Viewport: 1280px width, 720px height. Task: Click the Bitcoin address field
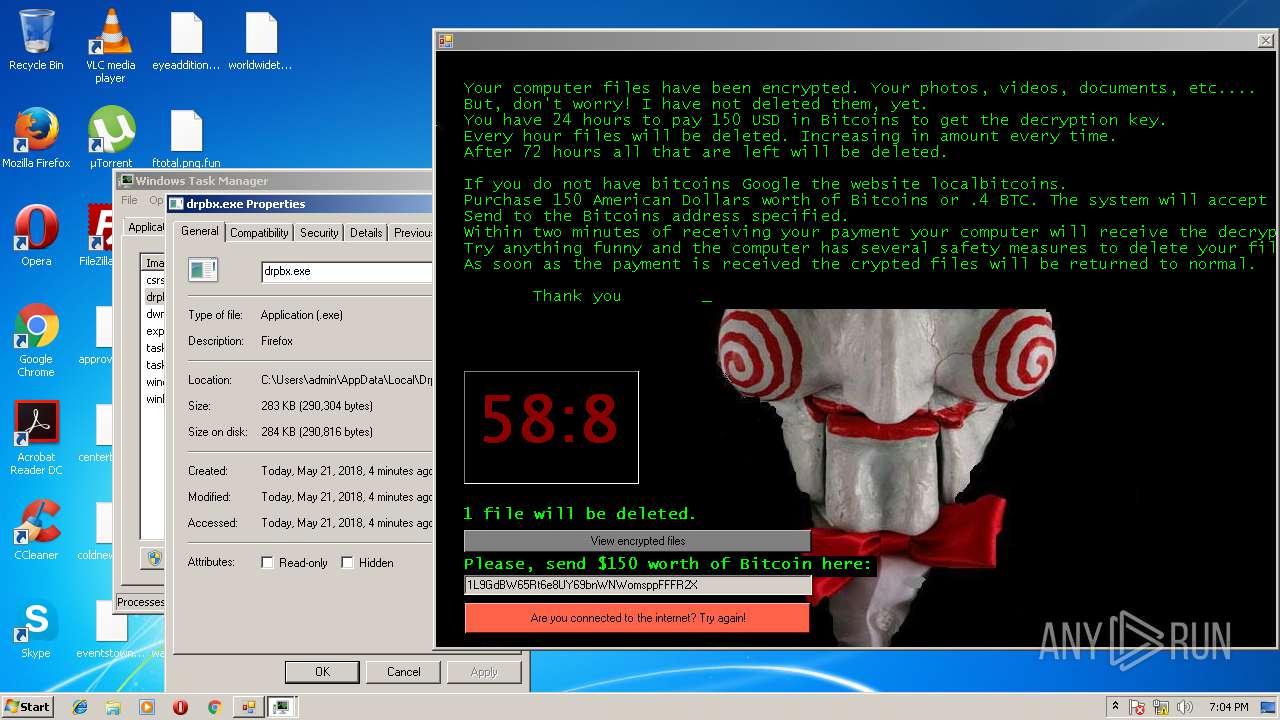pyautogui.click(x=637, y=585)
